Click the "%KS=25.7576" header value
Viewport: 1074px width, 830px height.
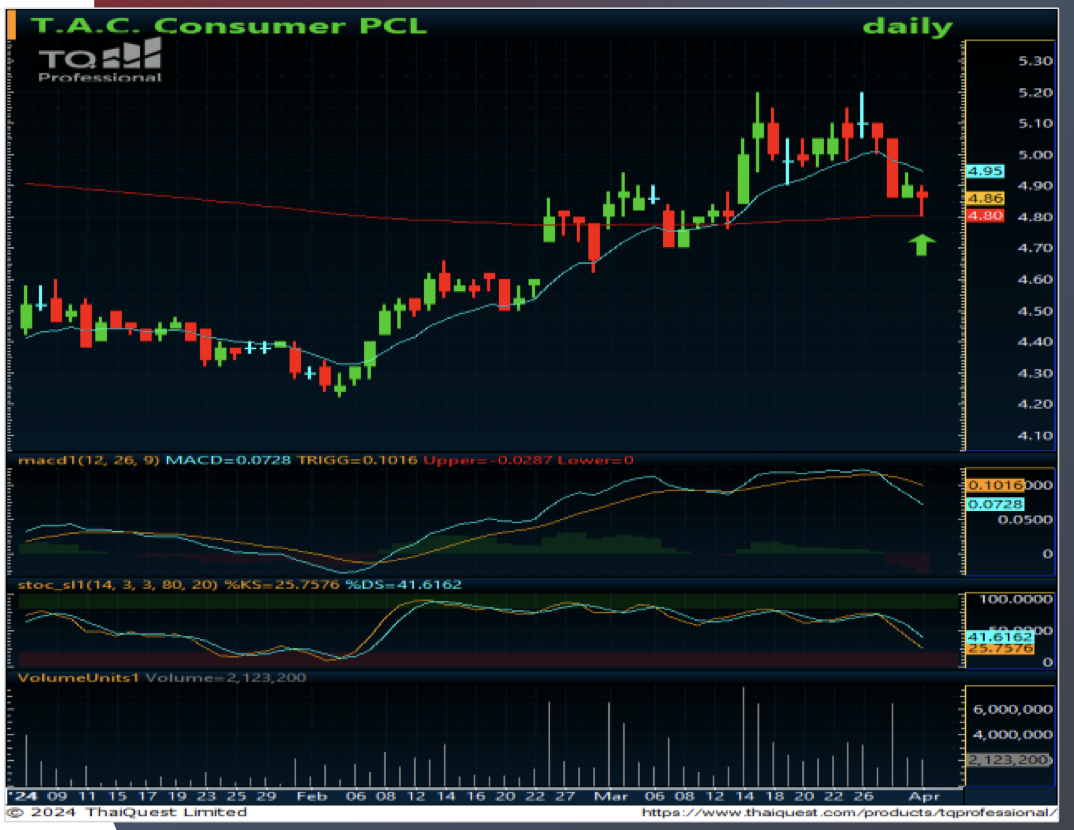pyautogui.click(x=282, y=584)
